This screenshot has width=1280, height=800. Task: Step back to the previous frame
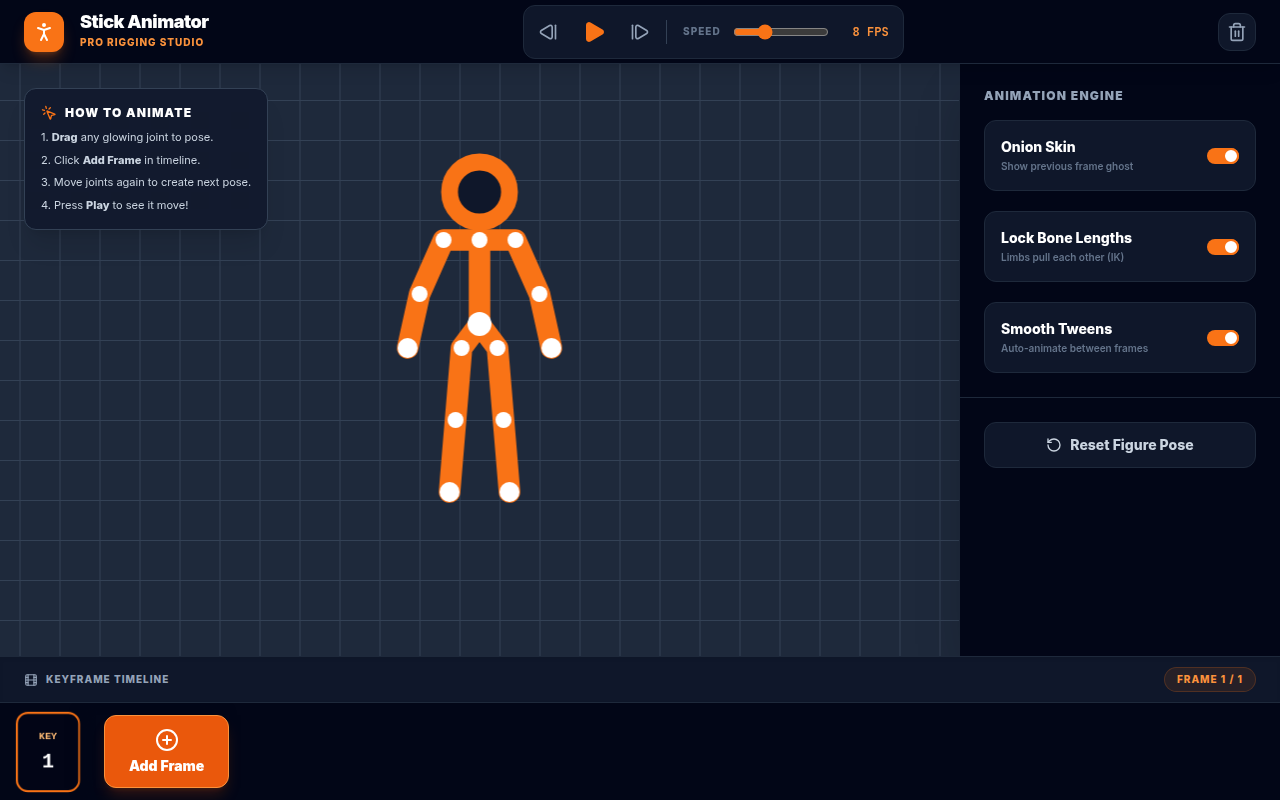pos(548,32)
